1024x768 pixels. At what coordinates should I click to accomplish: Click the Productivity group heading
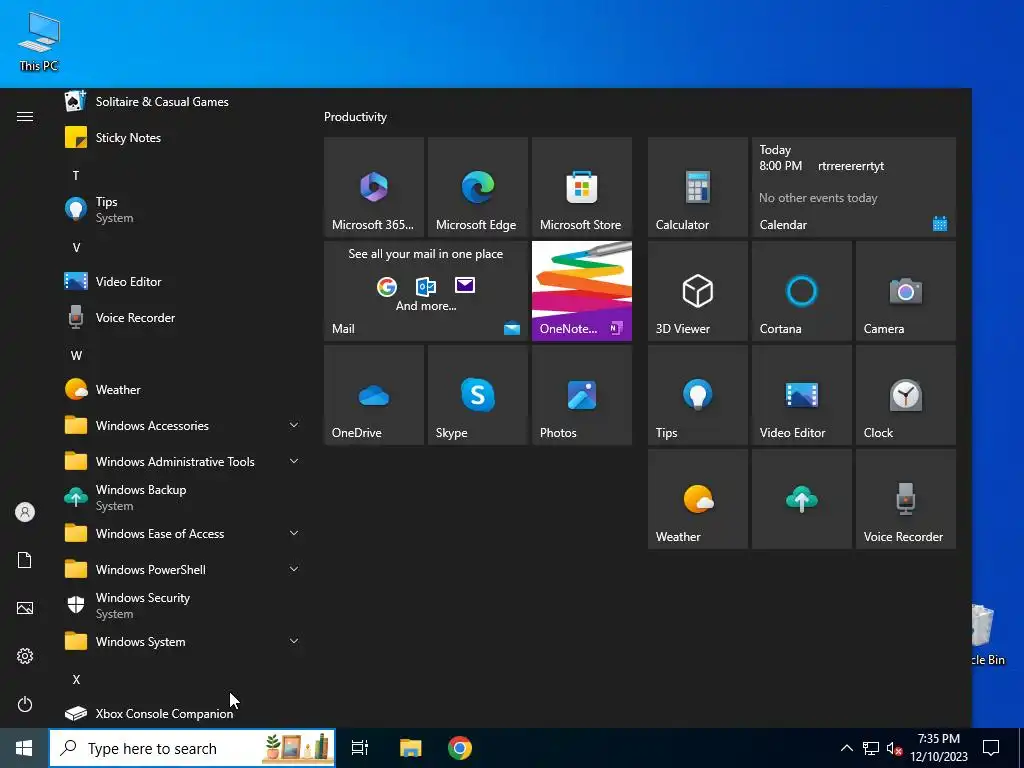(355, 117)
